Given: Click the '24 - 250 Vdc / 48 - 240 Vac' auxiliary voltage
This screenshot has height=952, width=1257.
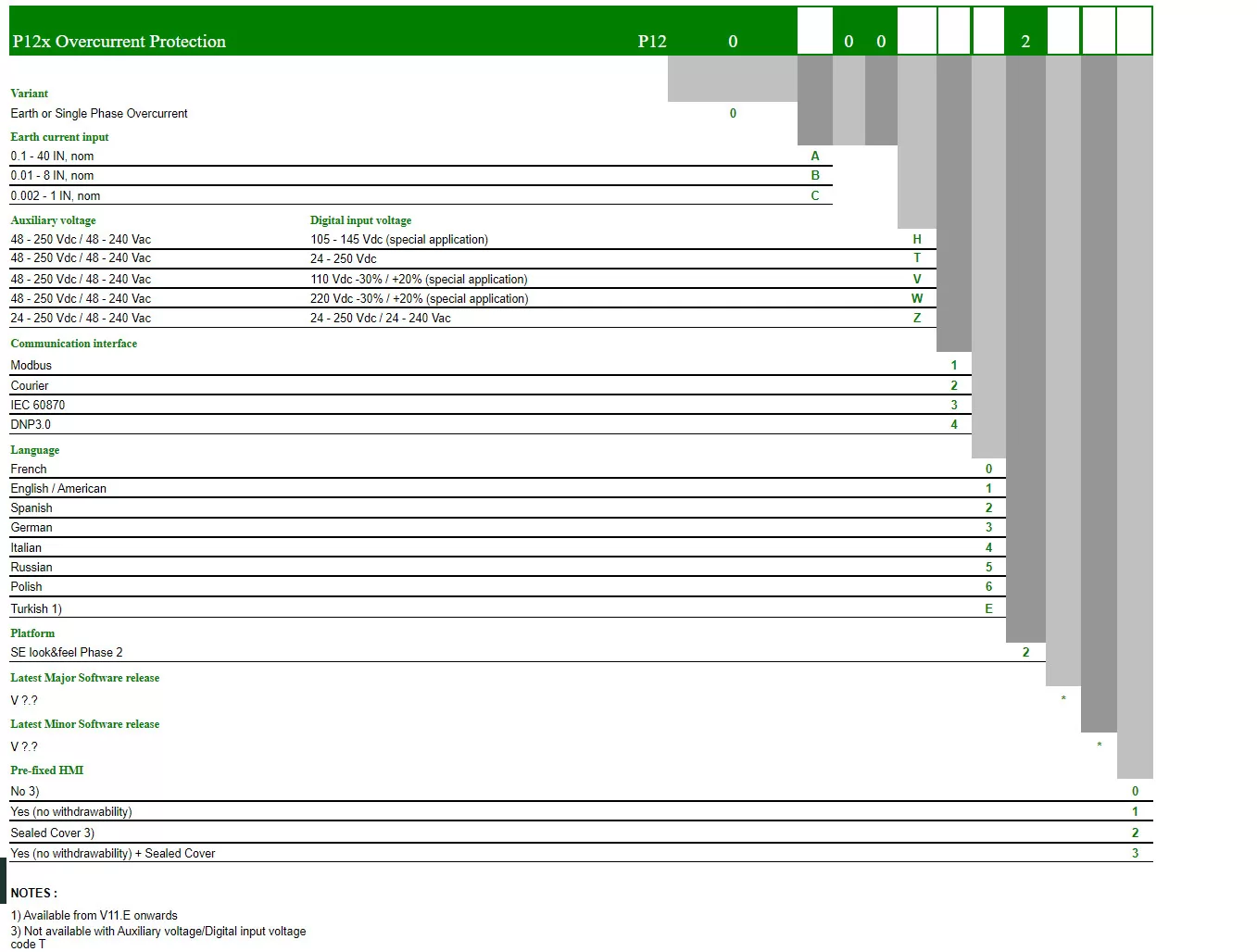Looking at the screenshot, I should [81, 318].
